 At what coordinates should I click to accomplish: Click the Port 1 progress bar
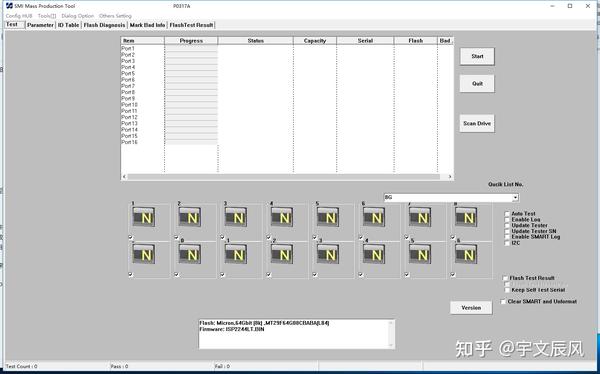(x=191, y=49)
